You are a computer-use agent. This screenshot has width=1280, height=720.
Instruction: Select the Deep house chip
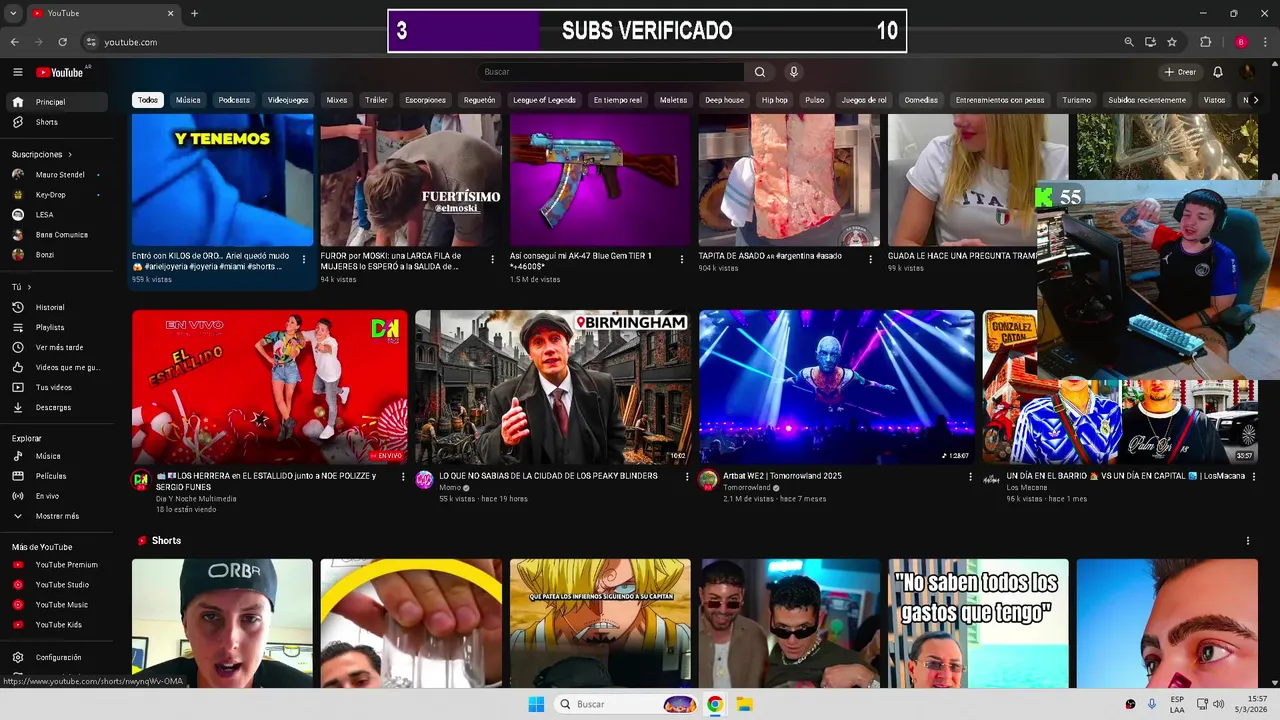point(724,100)
